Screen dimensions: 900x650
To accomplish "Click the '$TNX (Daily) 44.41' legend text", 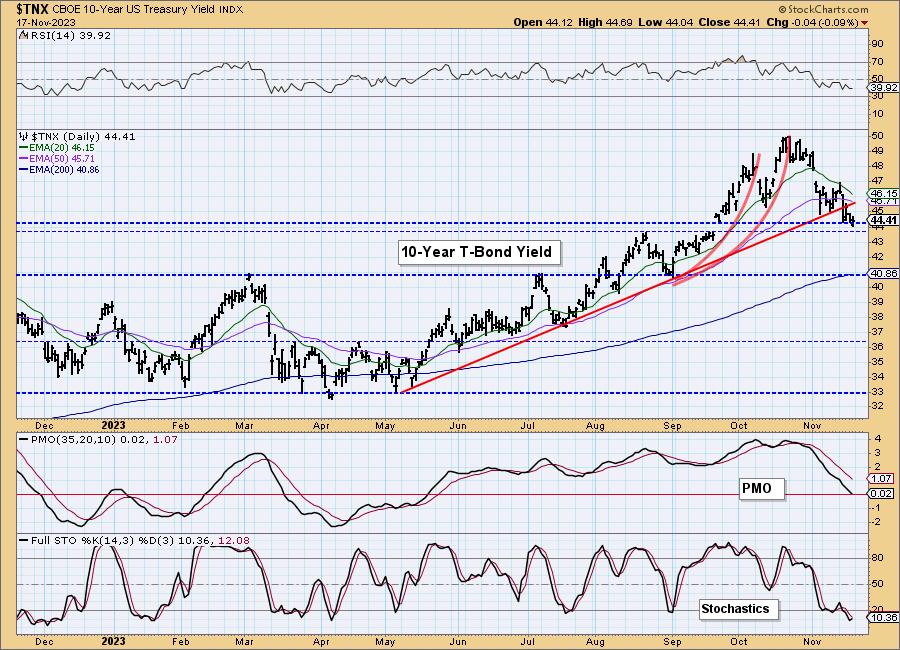I will click(83, 137).
